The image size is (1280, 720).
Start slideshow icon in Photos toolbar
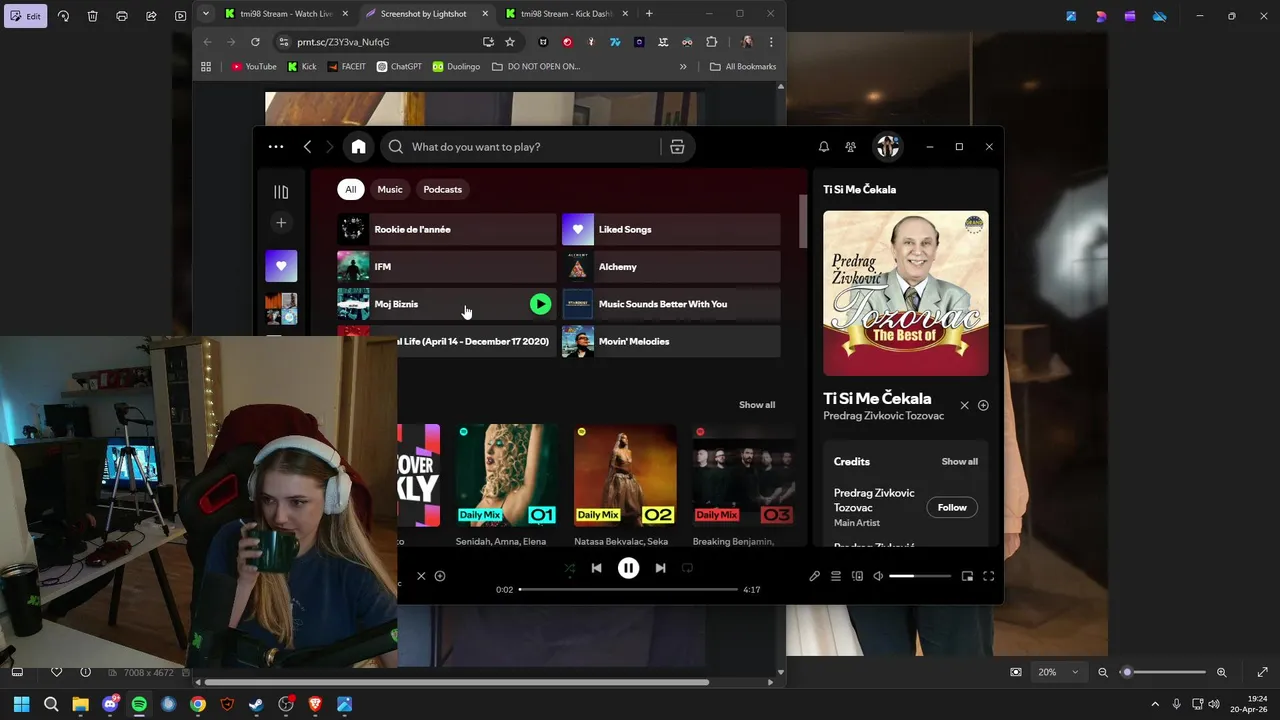click(x=180, y=16)
